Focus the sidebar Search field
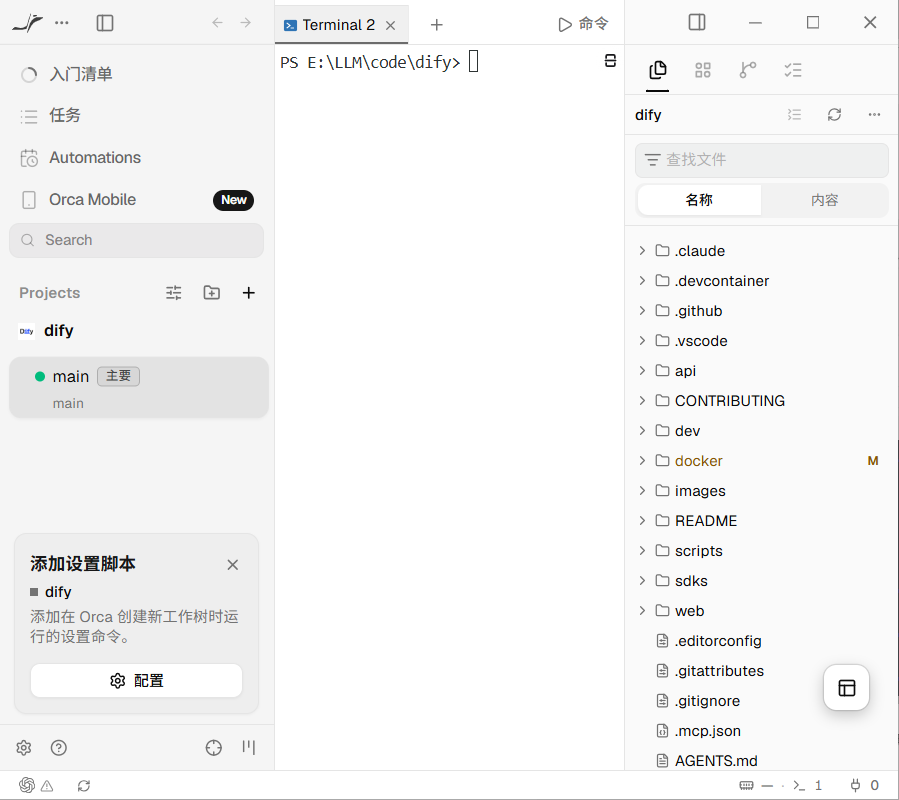Image resolution: width=899 pixels, height=800 pixels. [x=137, y=240]
